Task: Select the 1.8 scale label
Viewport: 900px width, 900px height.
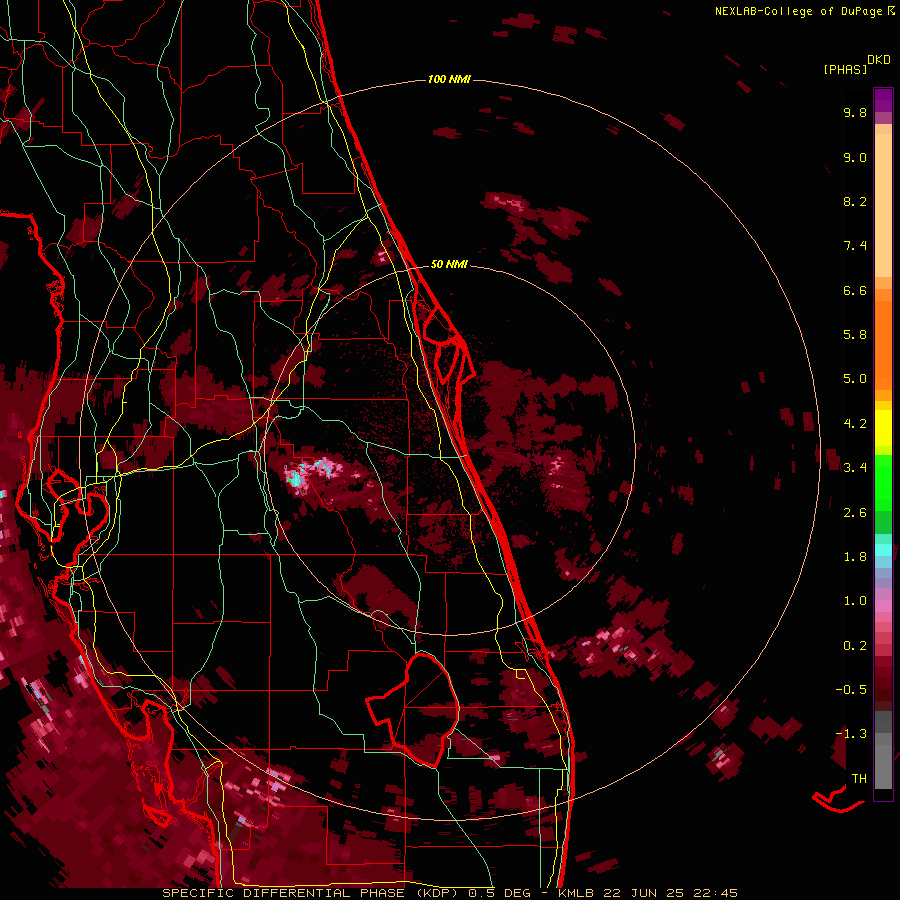Action: [x=855, y=557]
